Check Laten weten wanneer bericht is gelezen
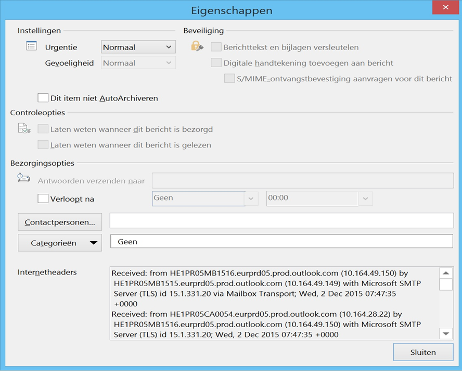The height and width of the screenshot is (372, 462). pos(43,145)
